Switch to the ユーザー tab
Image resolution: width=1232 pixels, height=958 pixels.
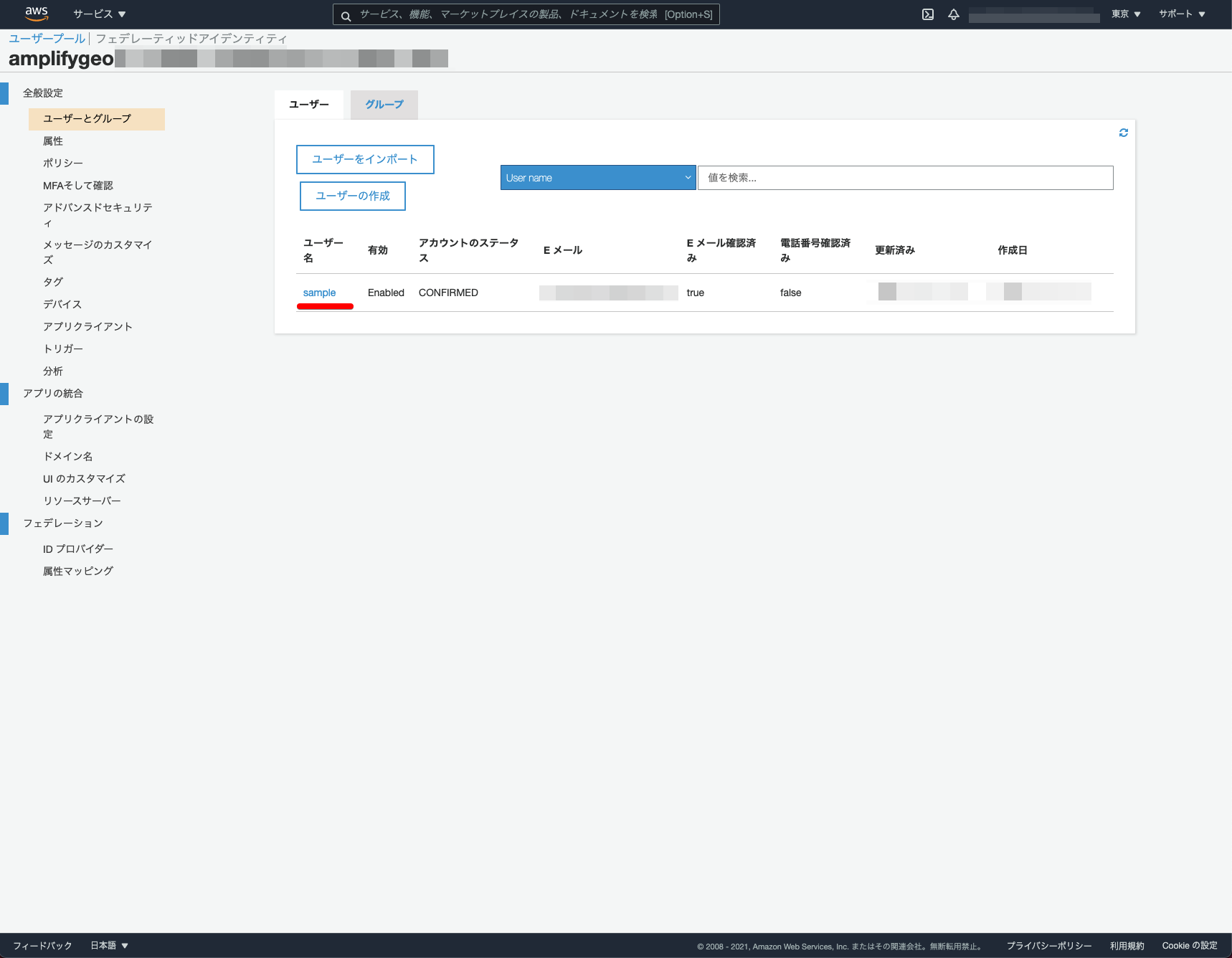[309, 105]
